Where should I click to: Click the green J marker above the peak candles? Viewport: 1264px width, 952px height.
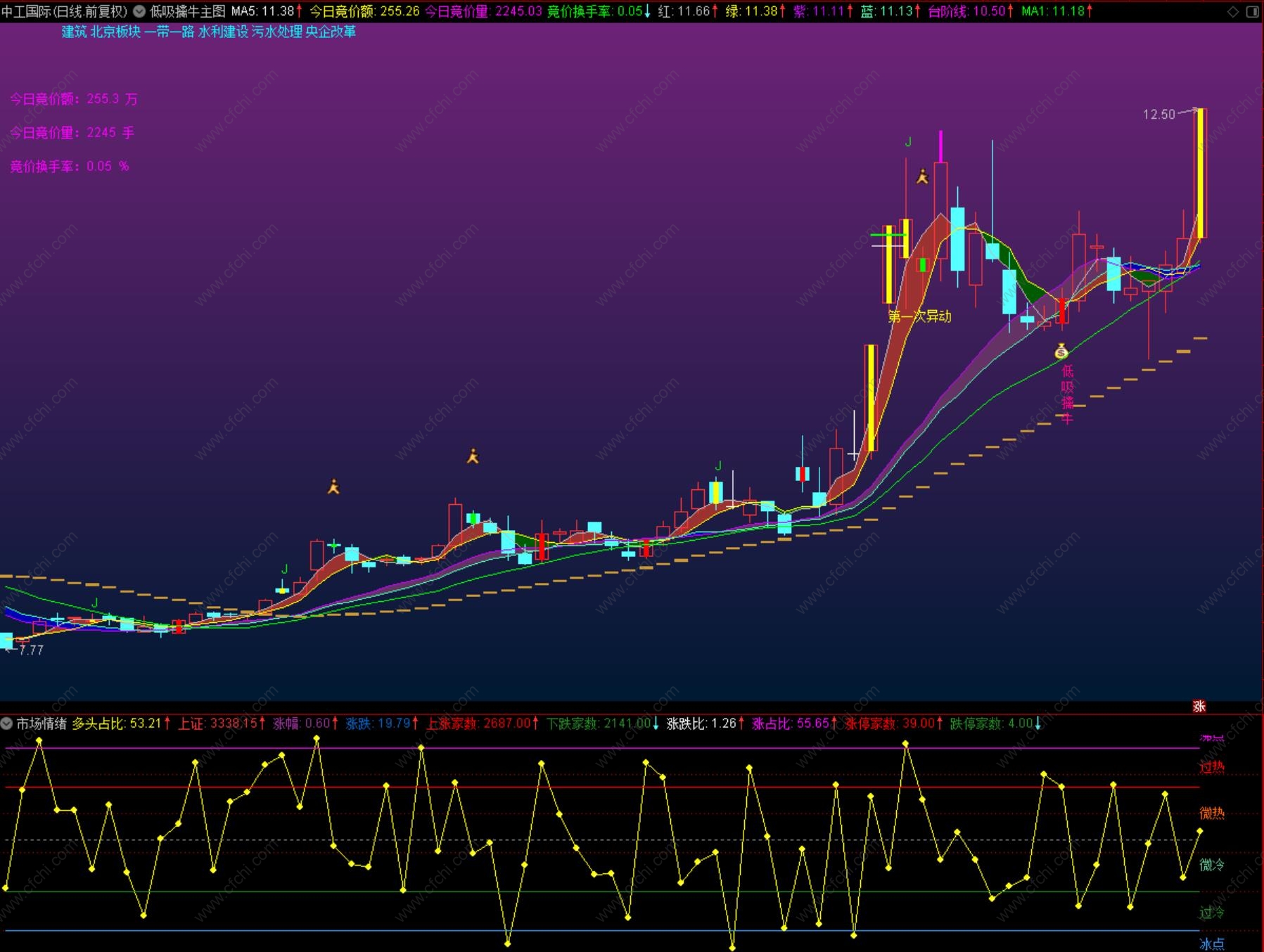tap(908, 143)
